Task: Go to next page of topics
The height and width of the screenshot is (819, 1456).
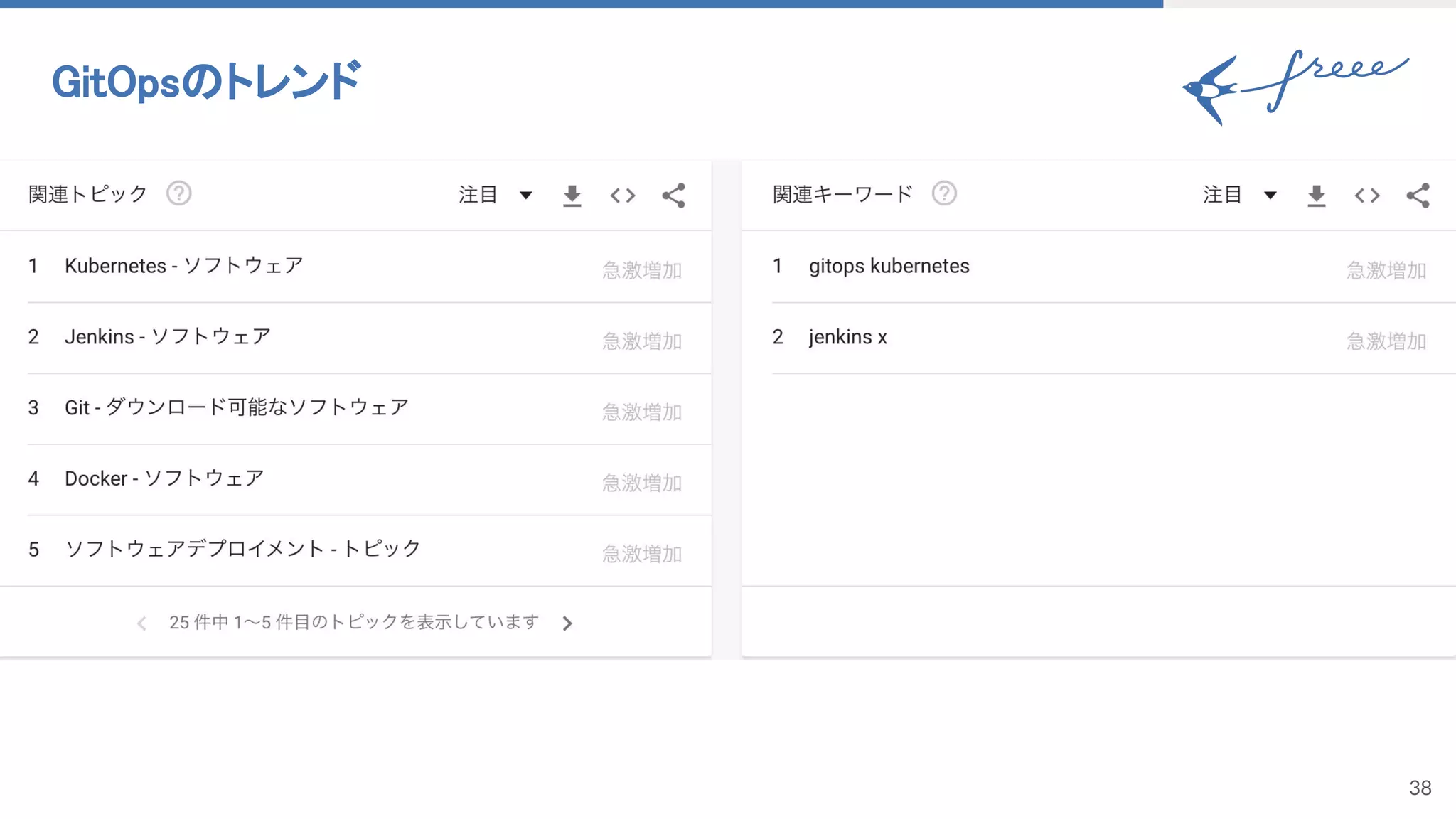Action: (567, 623)
